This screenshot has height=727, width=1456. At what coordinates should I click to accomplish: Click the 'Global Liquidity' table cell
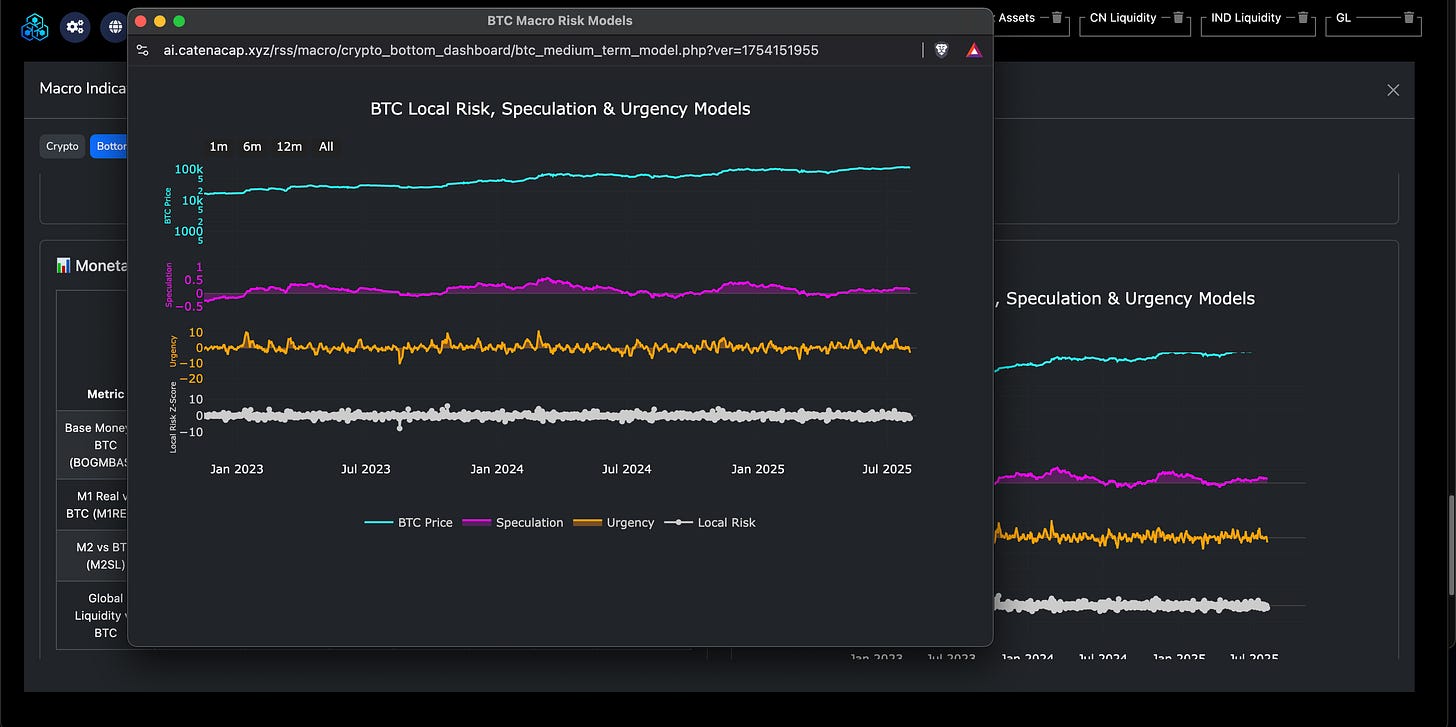pos(93,615)
